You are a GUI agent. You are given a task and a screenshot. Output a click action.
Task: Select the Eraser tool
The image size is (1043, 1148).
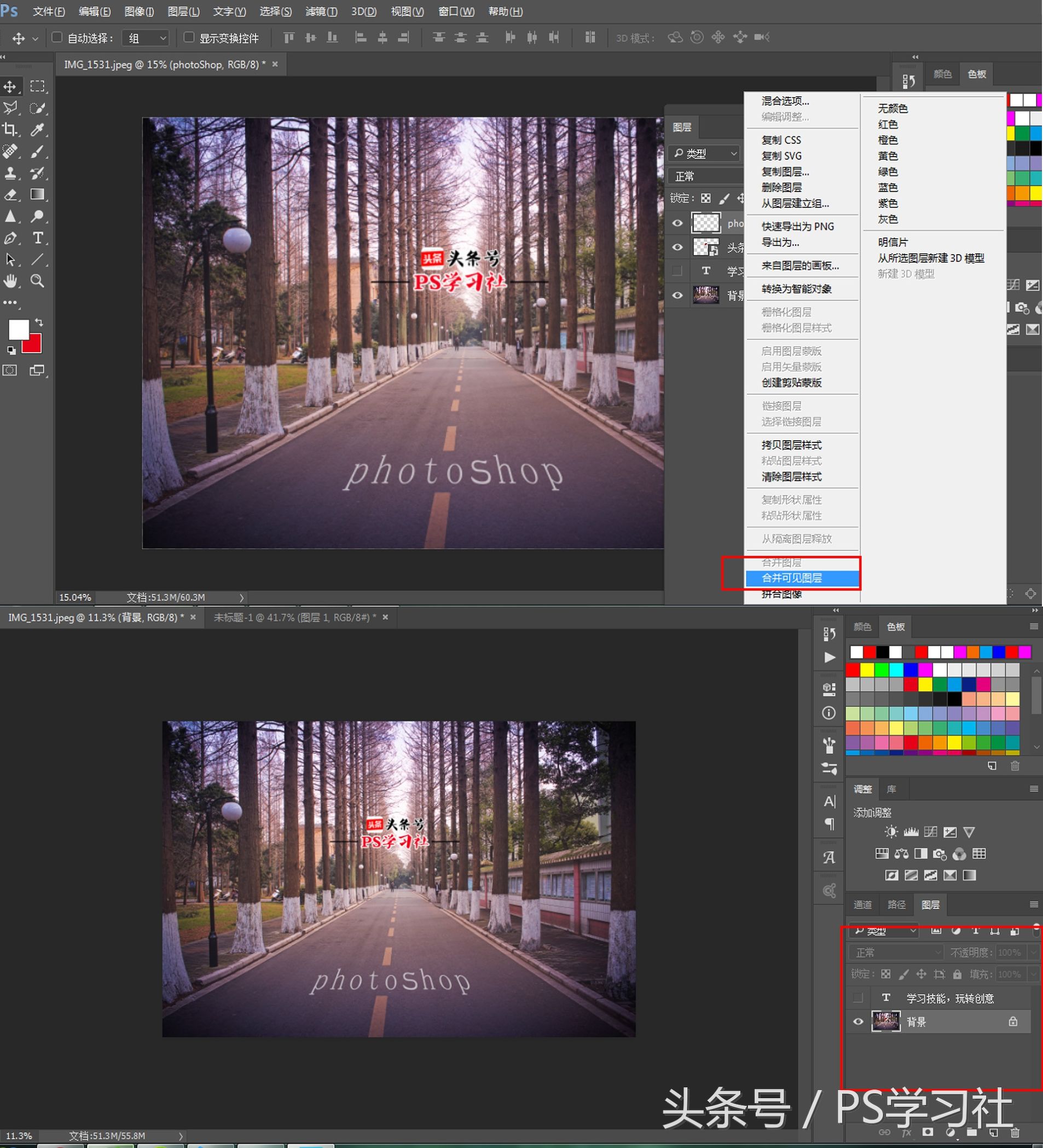tap(10, 195)
